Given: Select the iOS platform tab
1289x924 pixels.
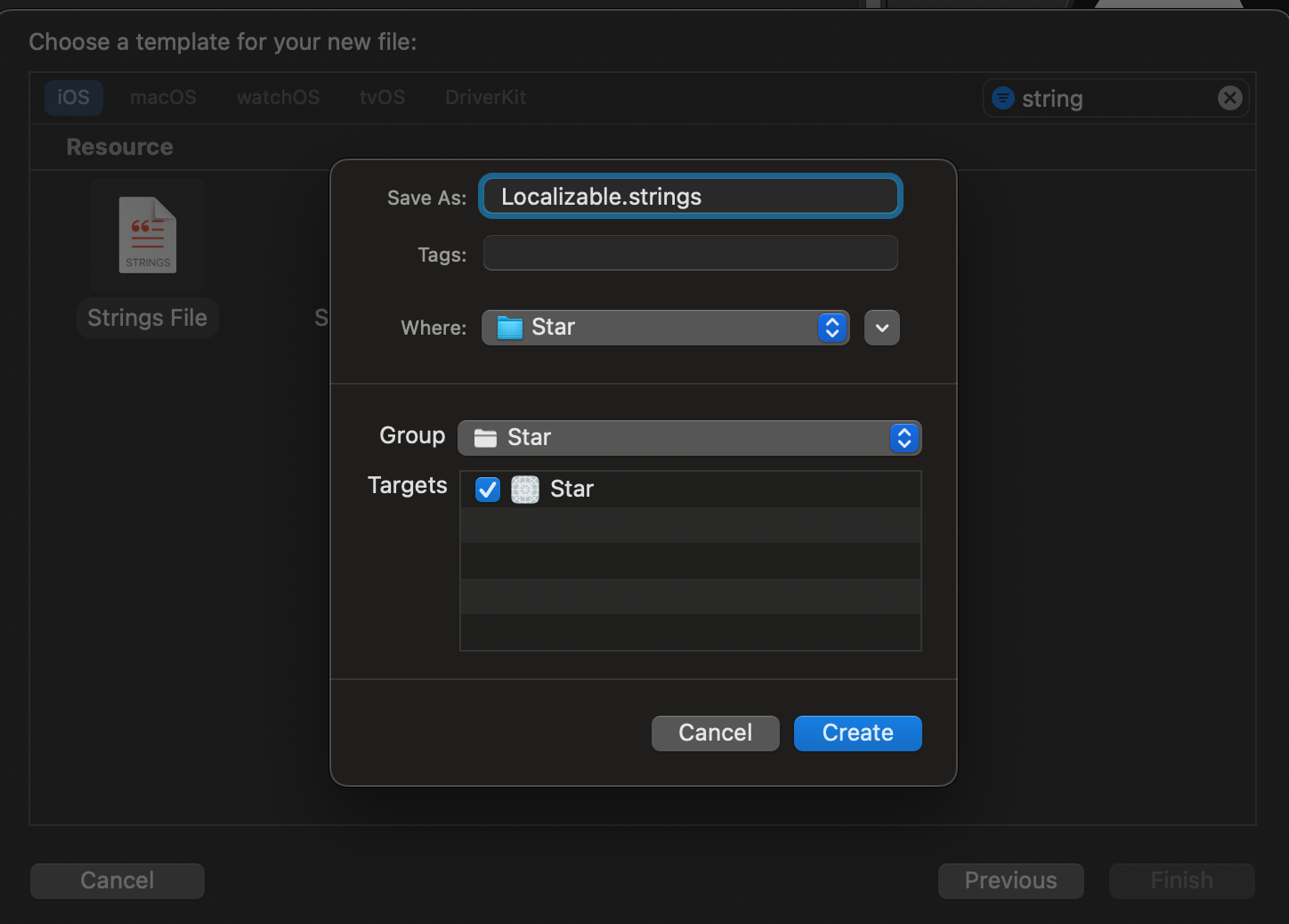Looking at the screenshot, I should click(x=74, y=98).
